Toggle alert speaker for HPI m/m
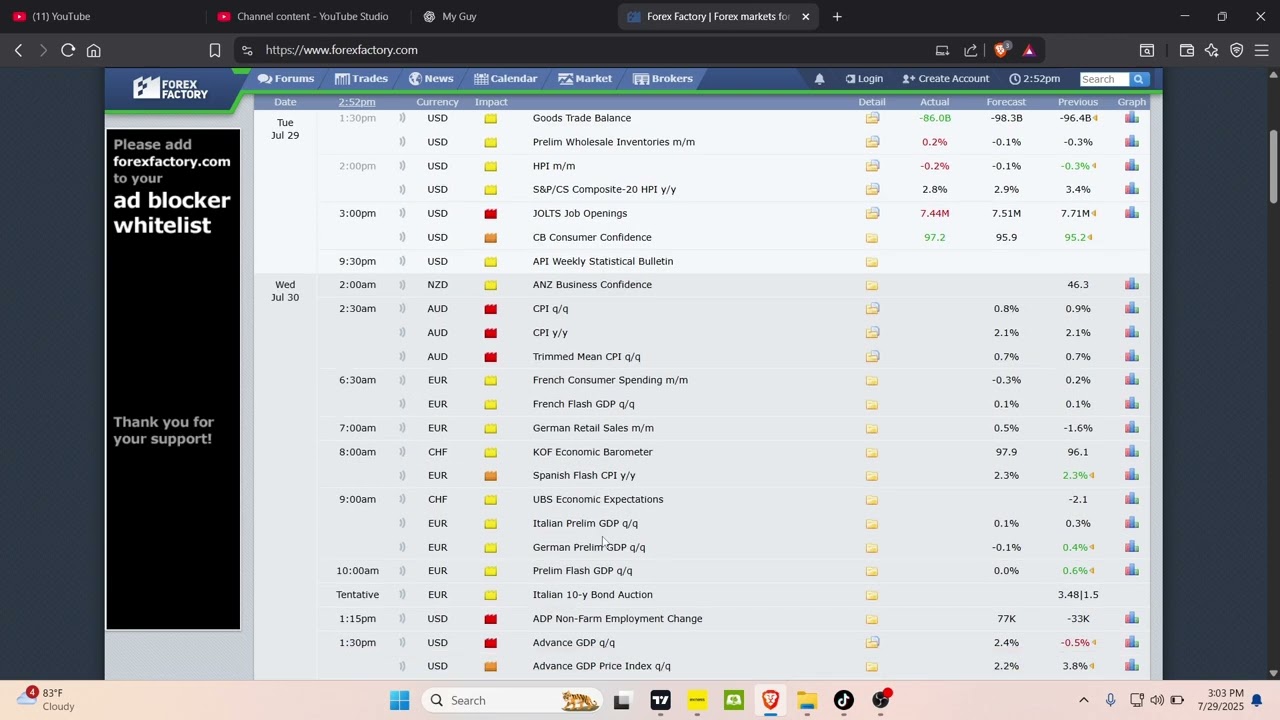Image resolution: width=1280 pixels, height=720 pixels. click(402, 166)
